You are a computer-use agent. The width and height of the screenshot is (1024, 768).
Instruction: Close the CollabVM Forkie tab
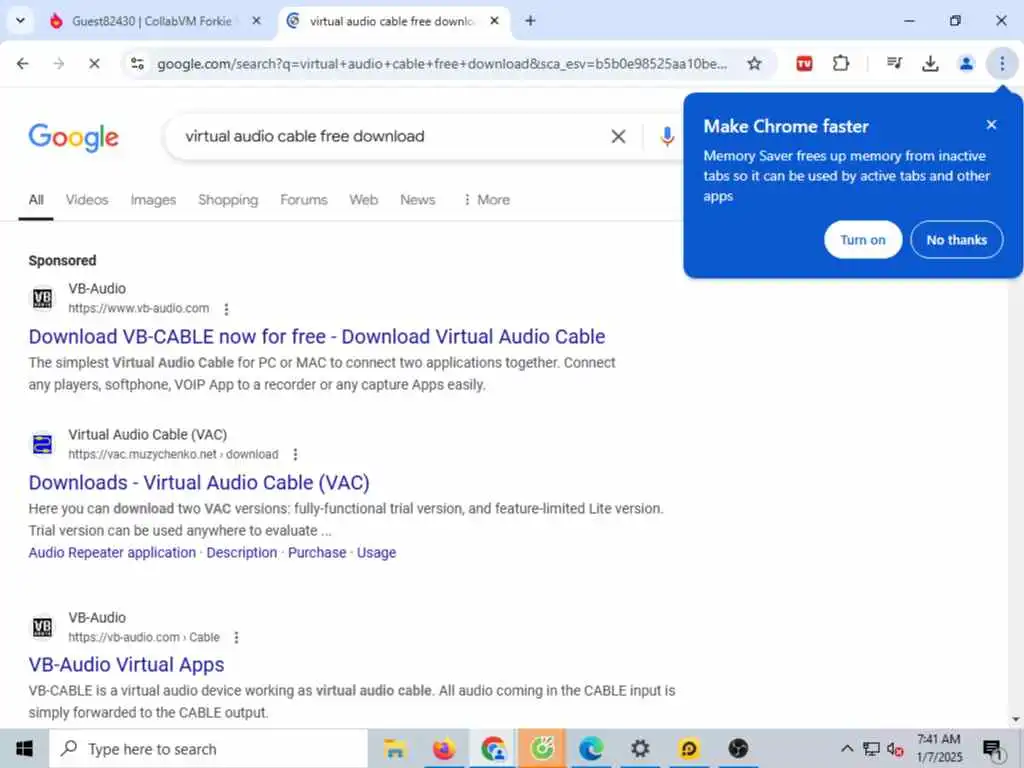(257, 21)
